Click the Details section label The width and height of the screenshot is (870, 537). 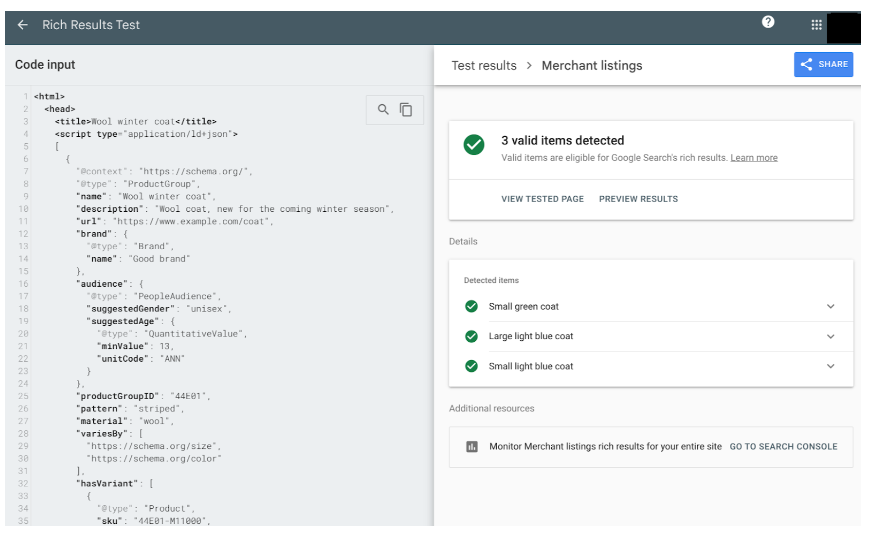[463, 241]
